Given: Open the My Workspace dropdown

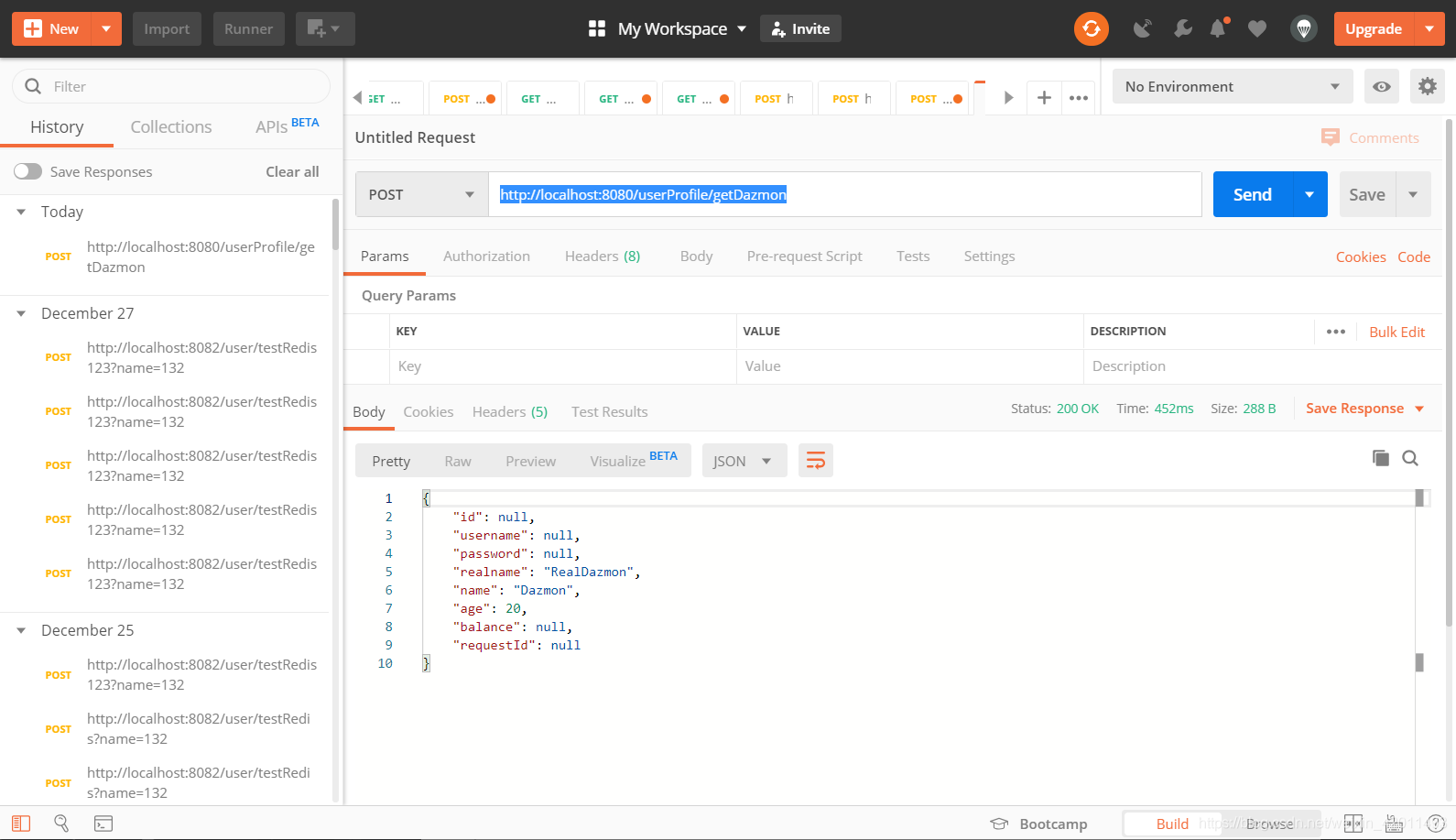Looking at the screenshot, I should [681, 29].
